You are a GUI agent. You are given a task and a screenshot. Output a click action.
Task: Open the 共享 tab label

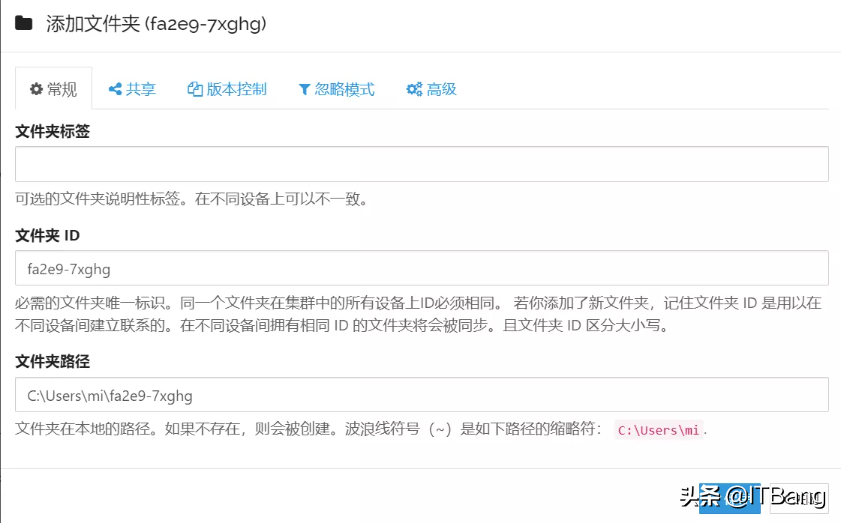click(141, 89)
